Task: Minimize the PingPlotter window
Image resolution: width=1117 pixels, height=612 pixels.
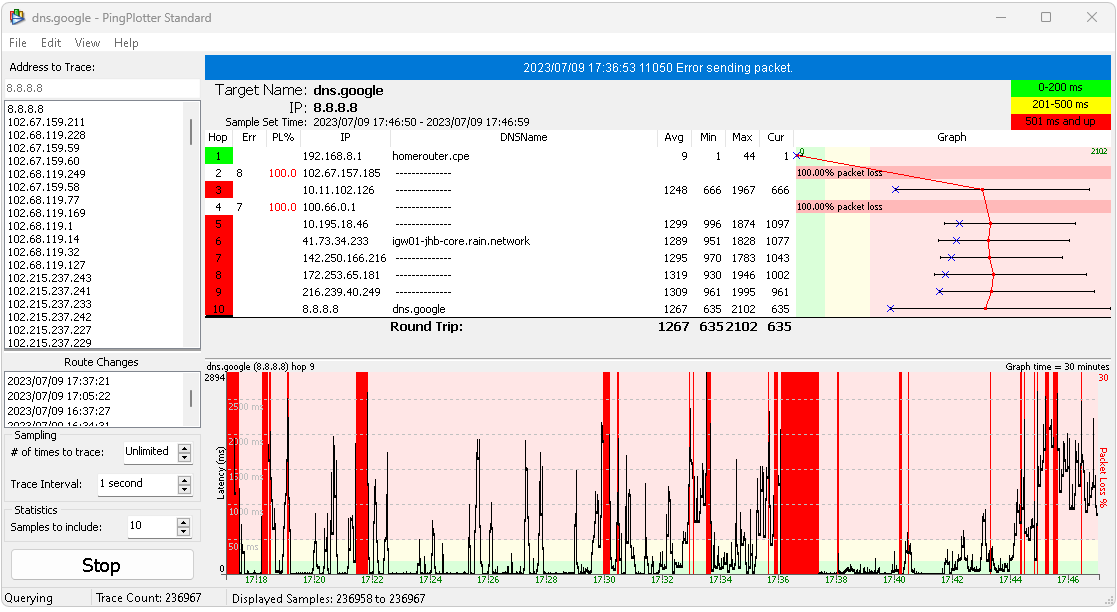Action: coord(1001,17)
